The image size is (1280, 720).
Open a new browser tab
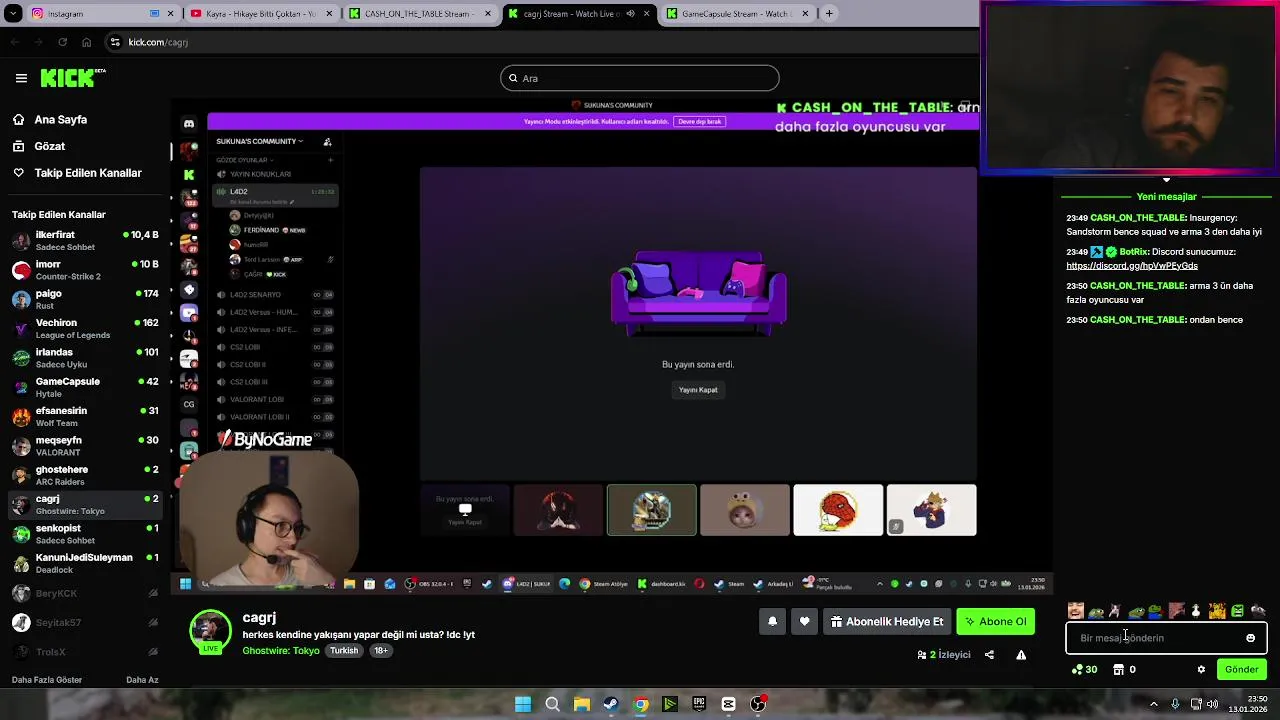(x=829, y=14)
